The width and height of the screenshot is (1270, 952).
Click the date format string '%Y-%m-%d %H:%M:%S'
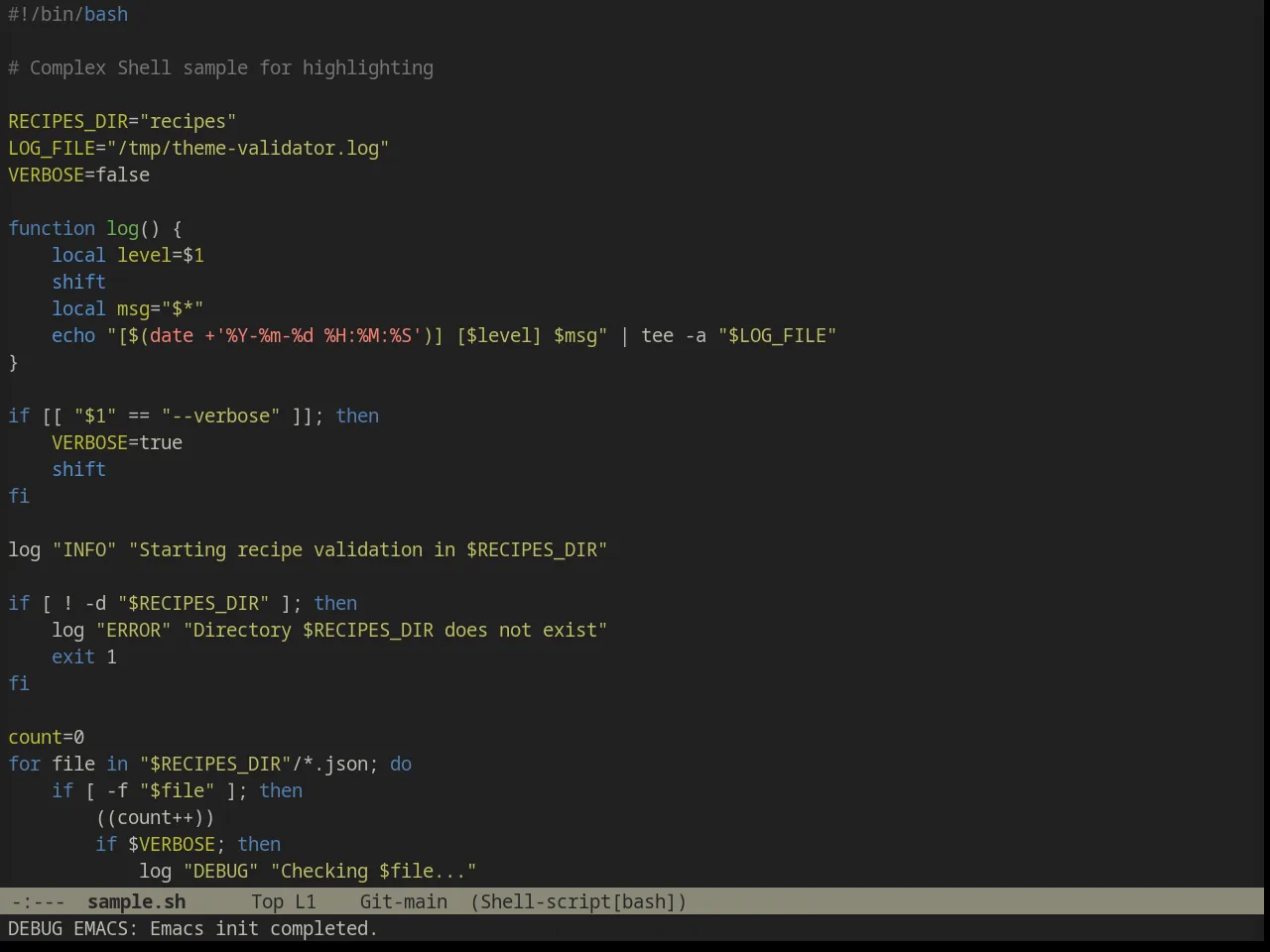318,335
